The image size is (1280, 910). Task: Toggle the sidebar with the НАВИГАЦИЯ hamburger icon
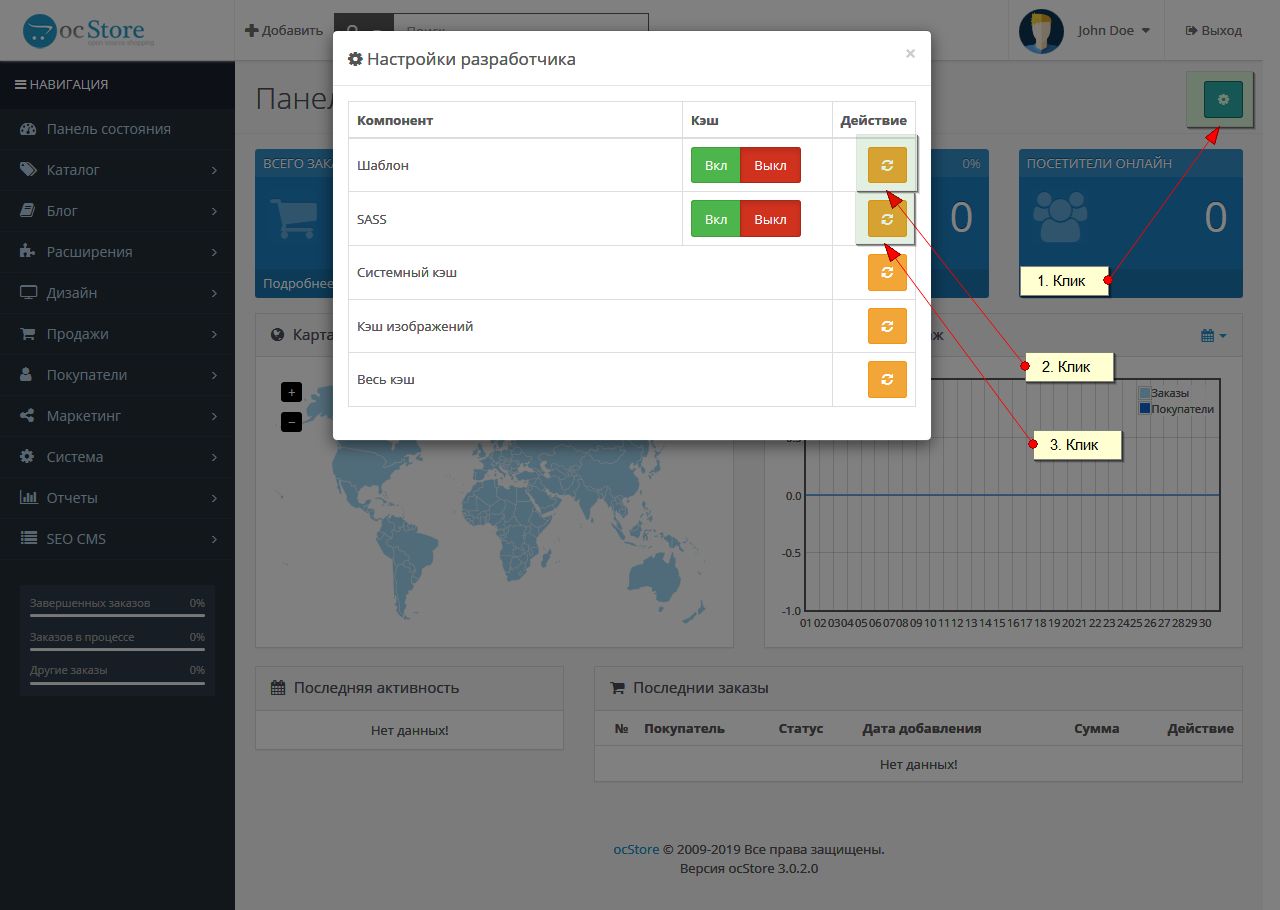(20, 85)
